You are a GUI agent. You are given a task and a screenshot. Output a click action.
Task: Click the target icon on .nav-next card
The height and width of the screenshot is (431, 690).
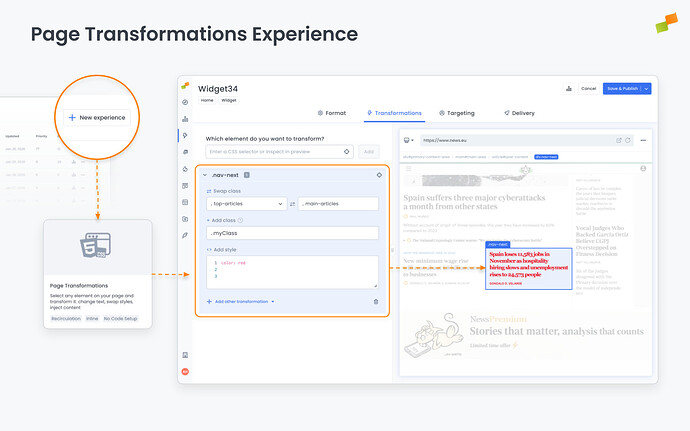tap(379, 175)
